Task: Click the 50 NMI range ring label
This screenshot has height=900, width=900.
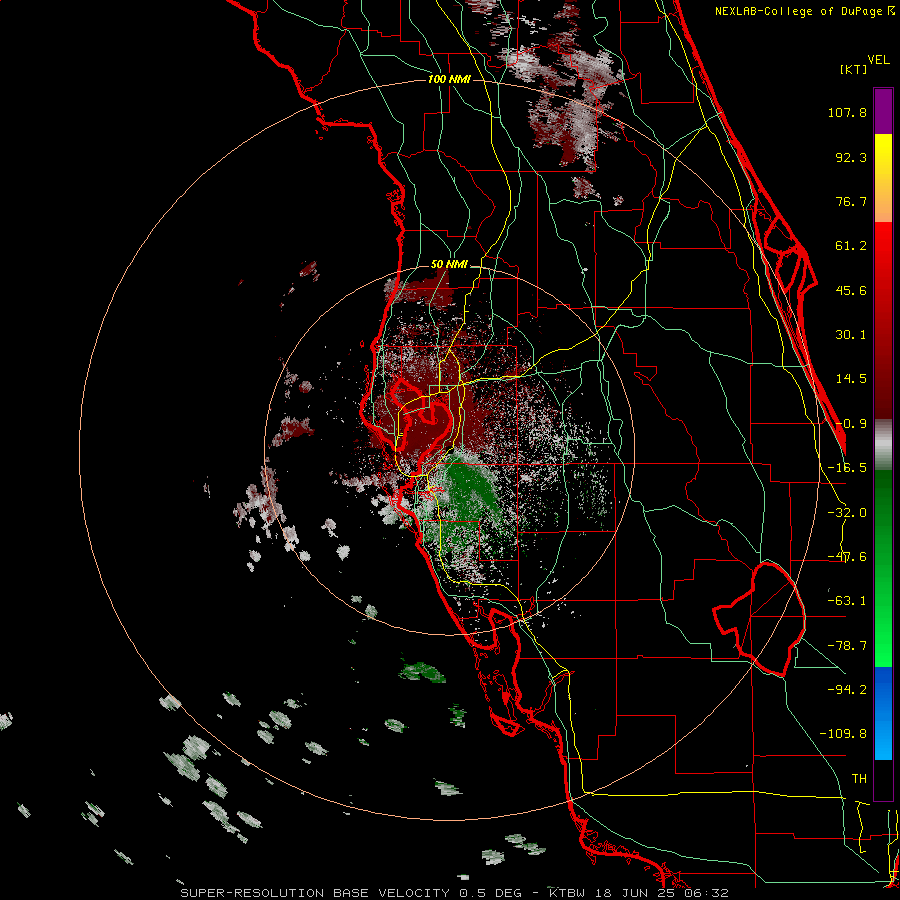Action: point(449,264)
